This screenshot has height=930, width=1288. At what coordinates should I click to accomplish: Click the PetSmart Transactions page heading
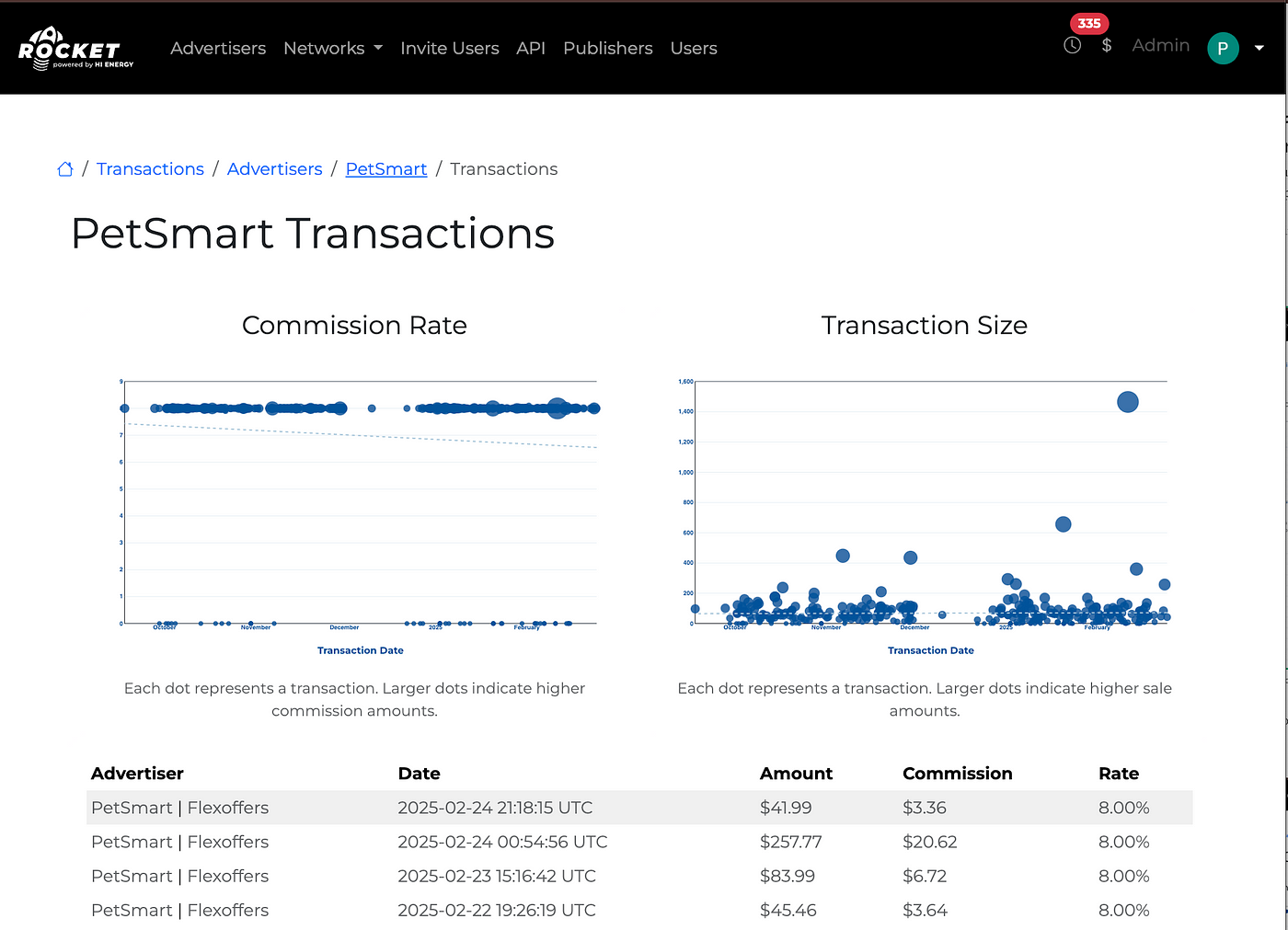click(x=313, y=234)
